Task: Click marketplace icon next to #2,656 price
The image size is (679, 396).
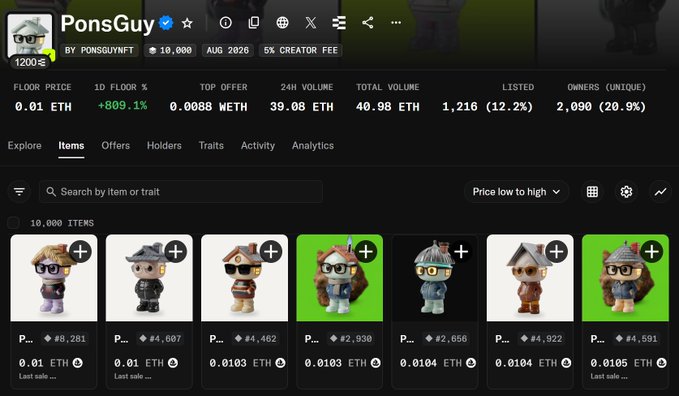Action: coord(471,363)
